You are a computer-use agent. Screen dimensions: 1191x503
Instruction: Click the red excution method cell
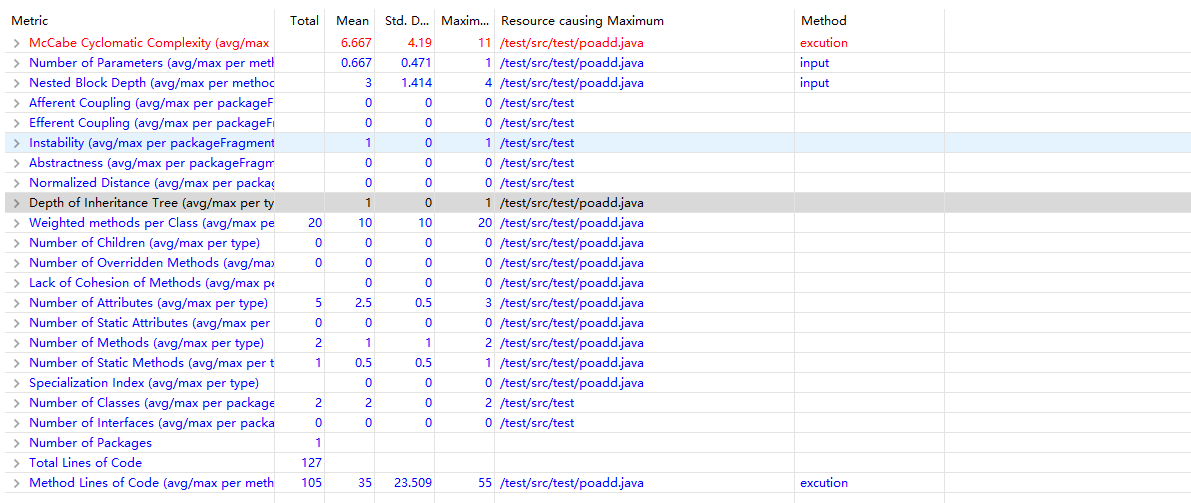(x=823, y=43)
